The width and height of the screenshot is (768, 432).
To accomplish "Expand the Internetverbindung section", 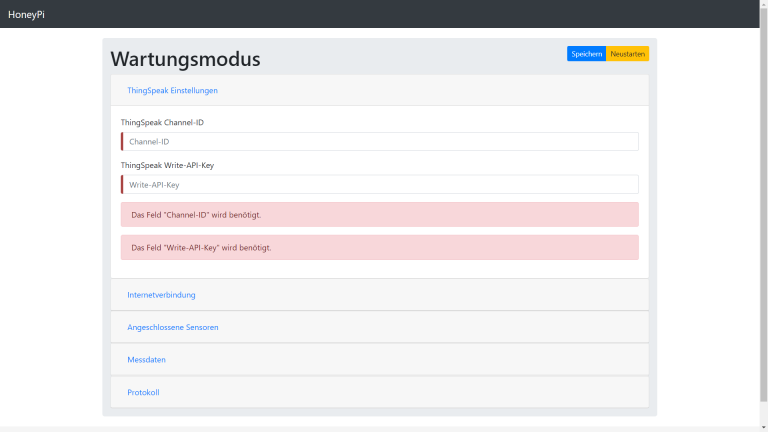I will tap(161, 295).
